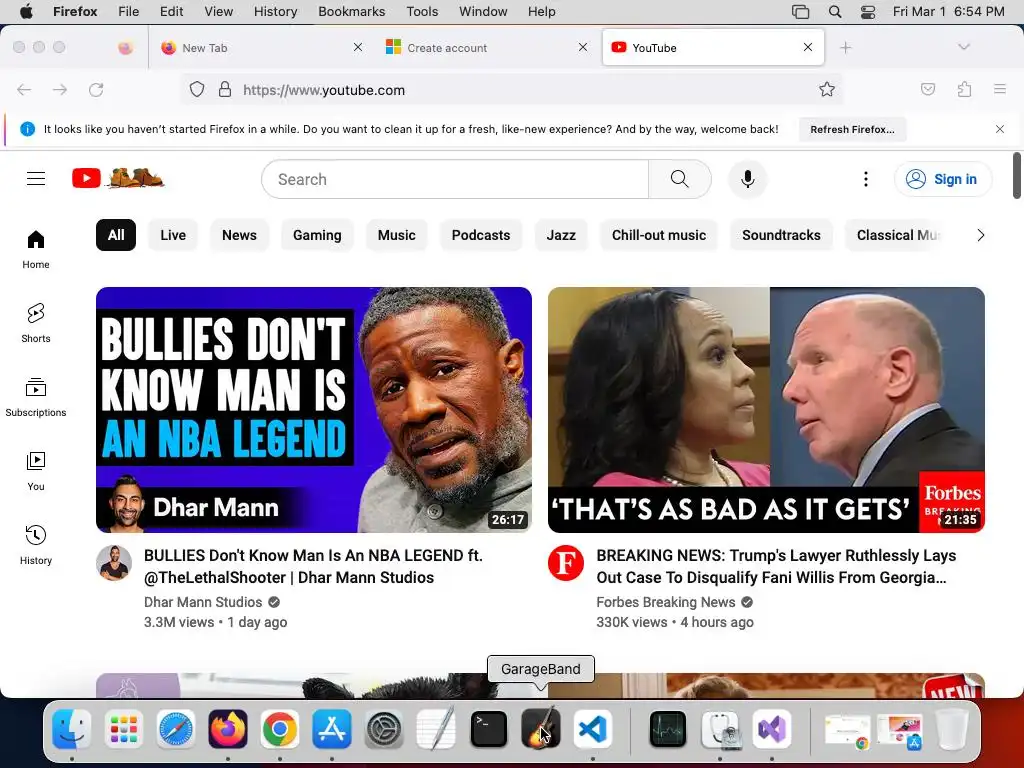1024x768 pixels.
Task: Open Terminal from the Dock
Action: 488,729
